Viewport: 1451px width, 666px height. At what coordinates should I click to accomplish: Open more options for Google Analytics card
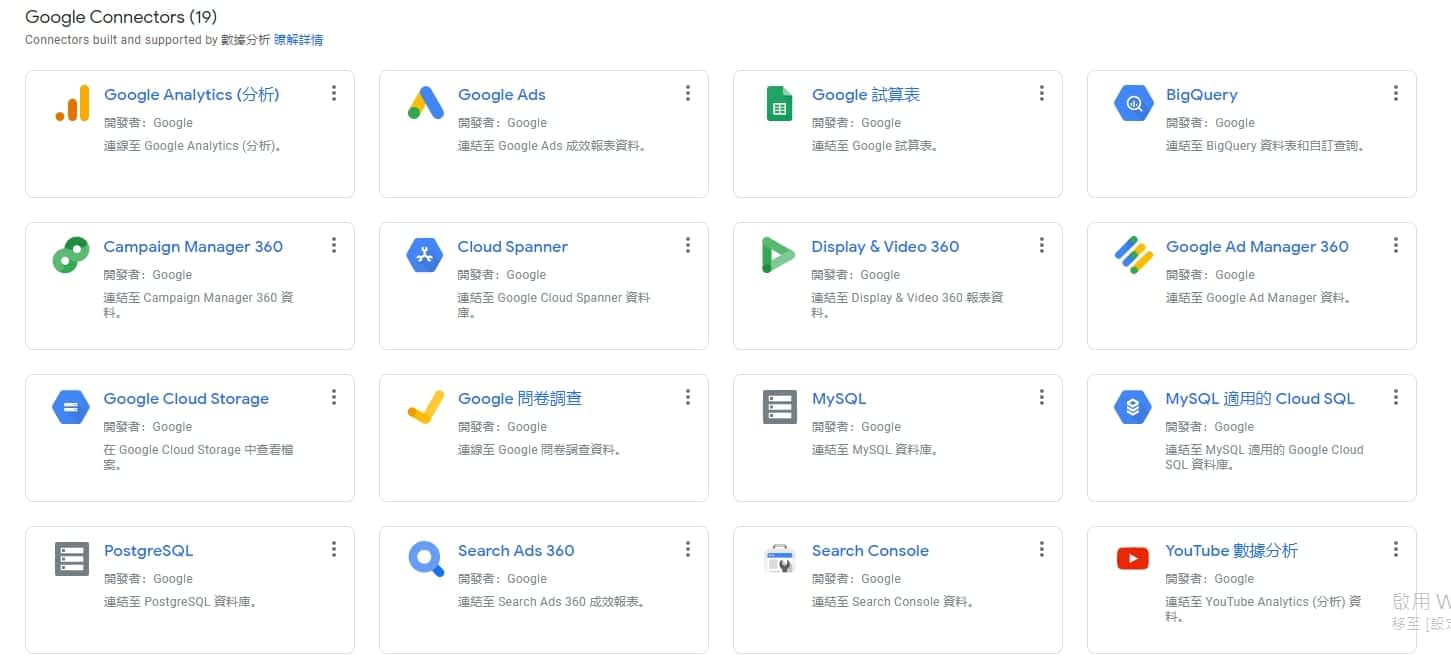(334, 93)
